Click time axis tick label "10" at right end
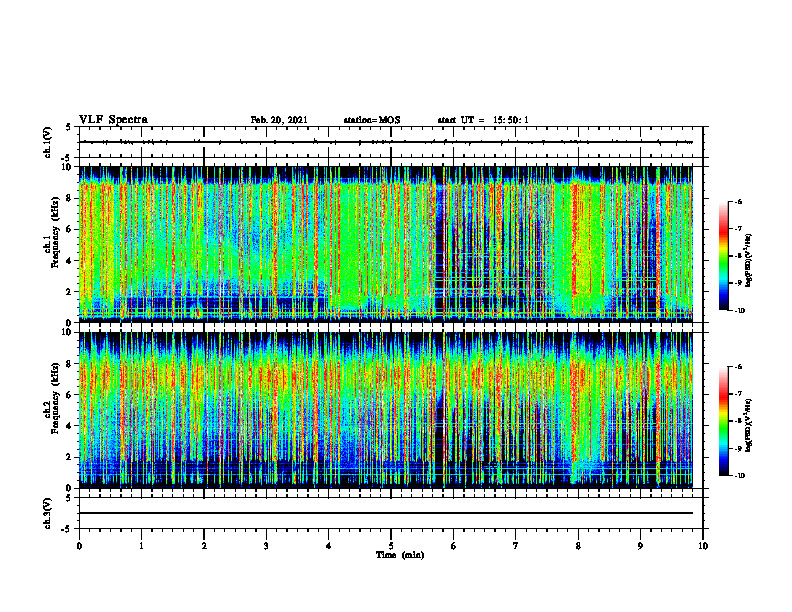Image resolution: width=792 pixels, height=612 pixels. pyautogui.click(x=703, y=546)
